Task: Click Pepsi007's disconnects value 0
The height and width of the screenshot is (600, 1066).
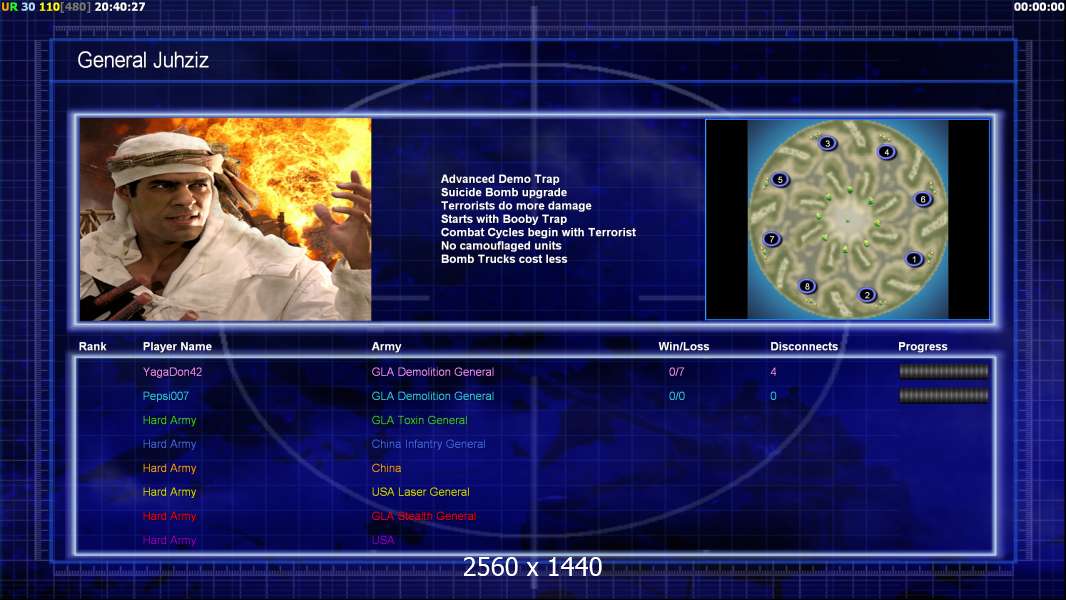Action: (773, 396)
